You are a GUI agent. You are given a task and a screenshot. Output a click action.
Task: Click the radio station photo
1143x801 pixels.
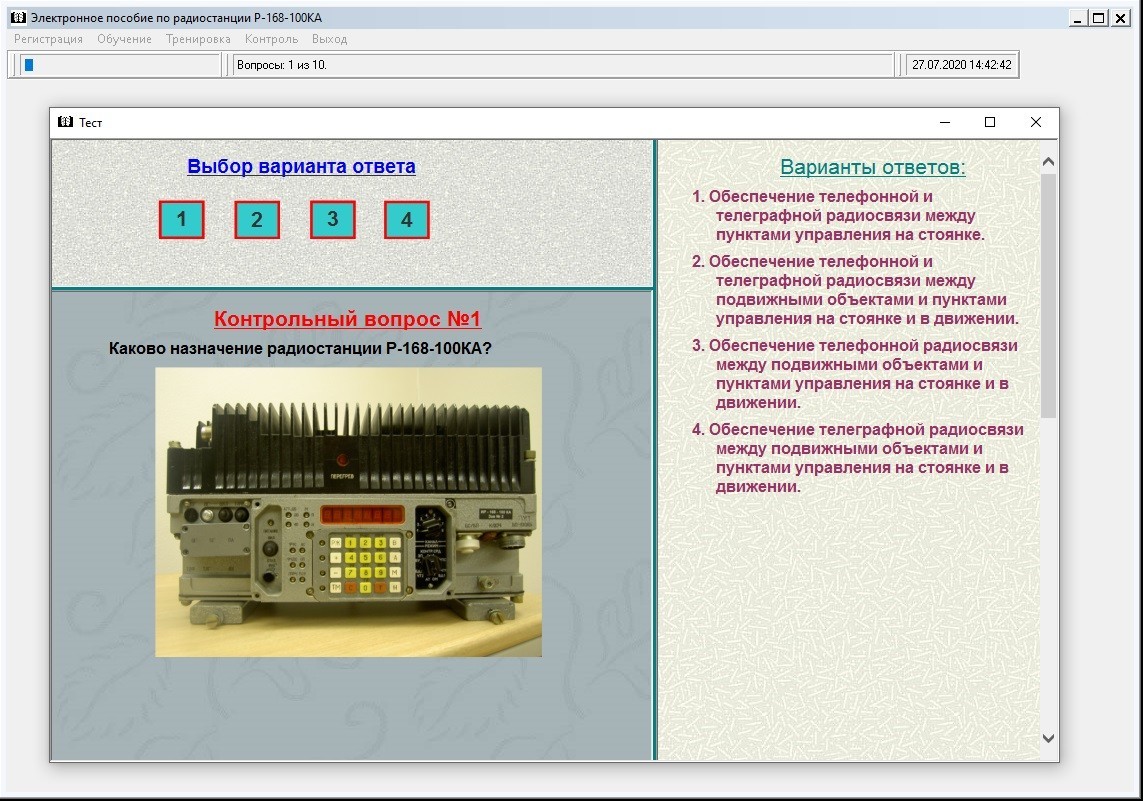(348, 512)
